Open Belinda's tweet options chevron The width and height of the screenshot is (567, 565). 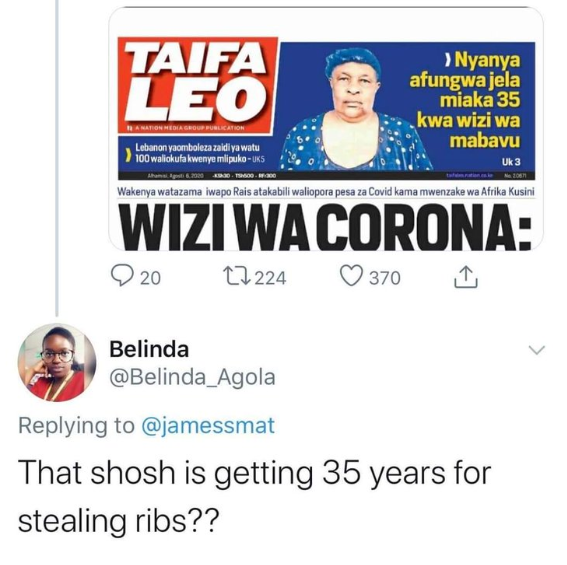(536, 350)
